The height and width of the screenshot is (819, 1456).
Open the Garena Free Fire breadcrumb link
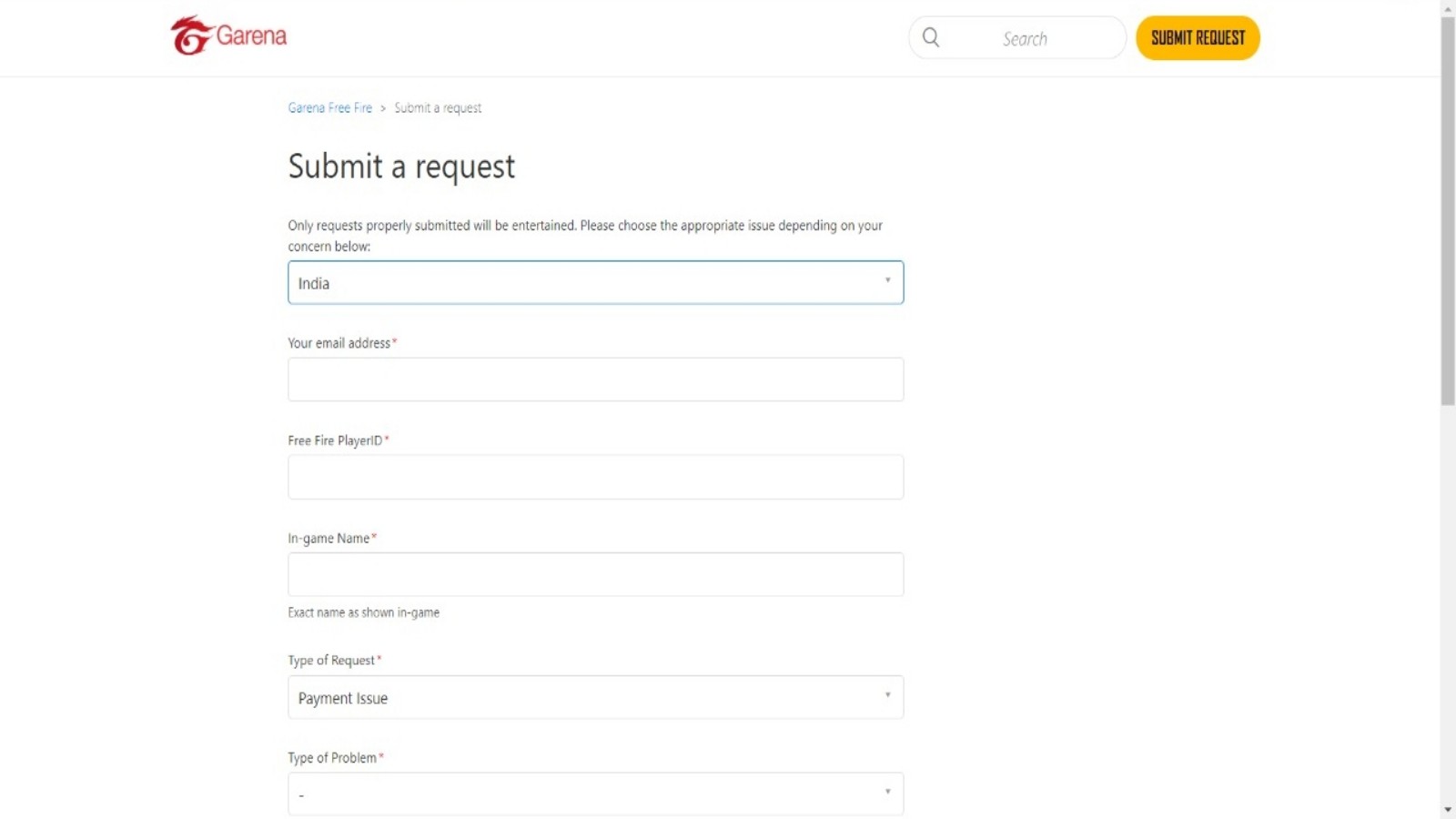pyautogui.click(x=330, y=107)
